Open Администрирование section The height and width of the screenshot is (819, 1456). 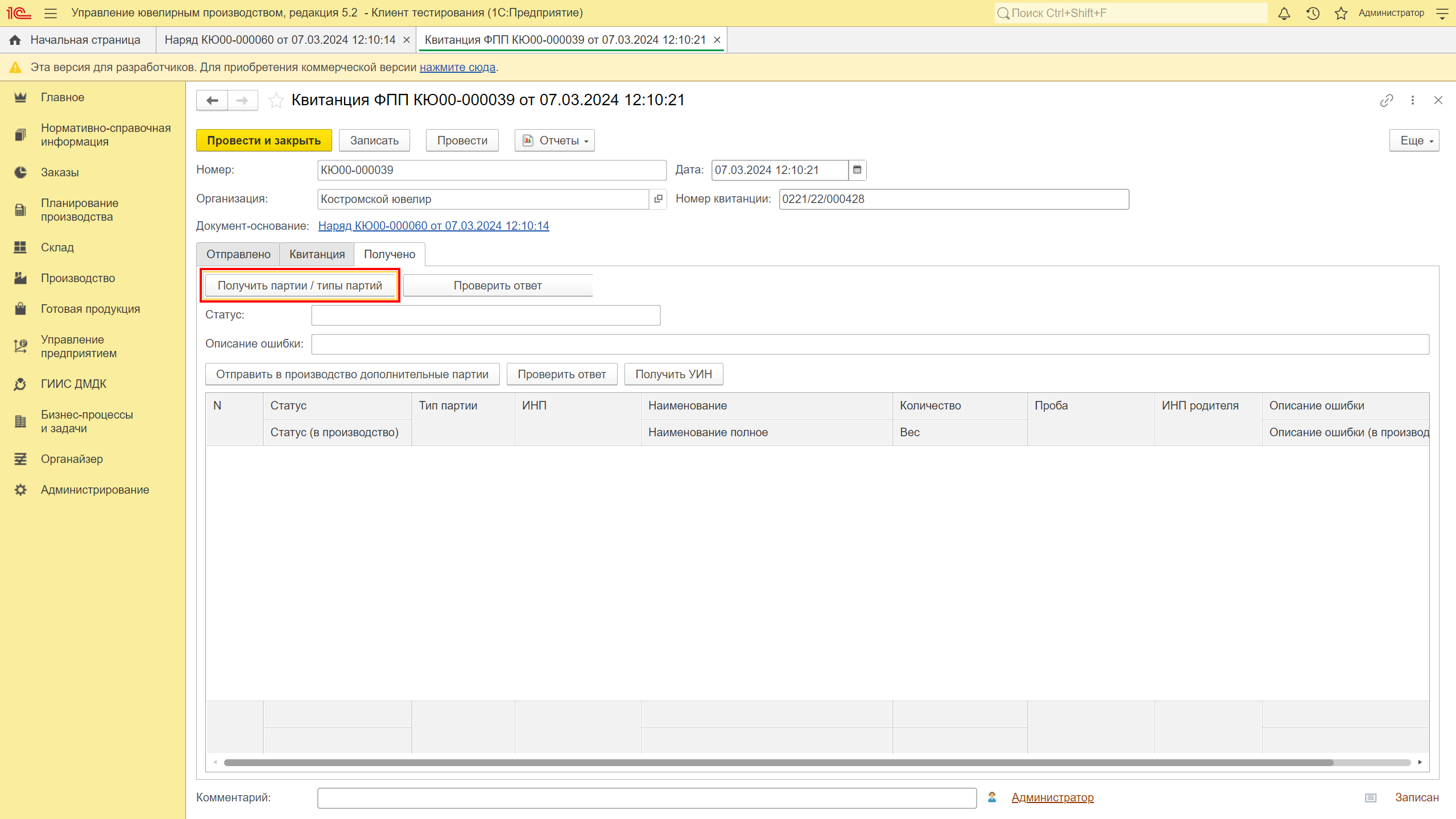[x=95, y=490]
